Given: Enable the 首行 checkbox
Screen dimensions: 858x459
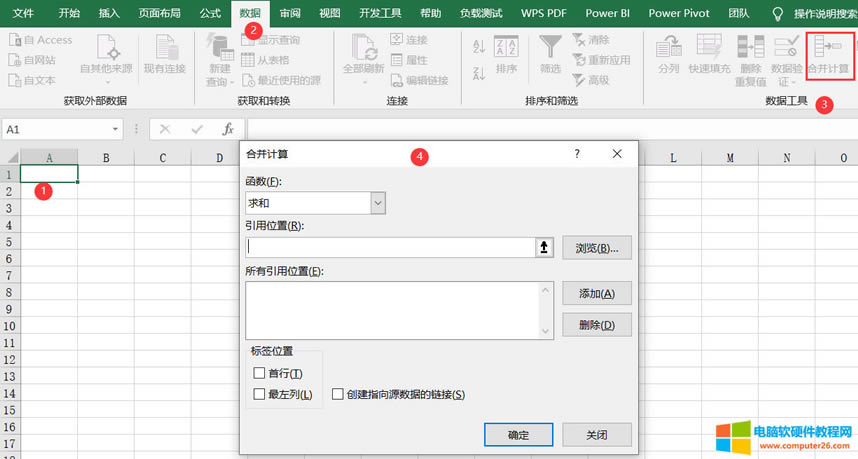Looking at the screenshot, I should (x=260, y=373).
